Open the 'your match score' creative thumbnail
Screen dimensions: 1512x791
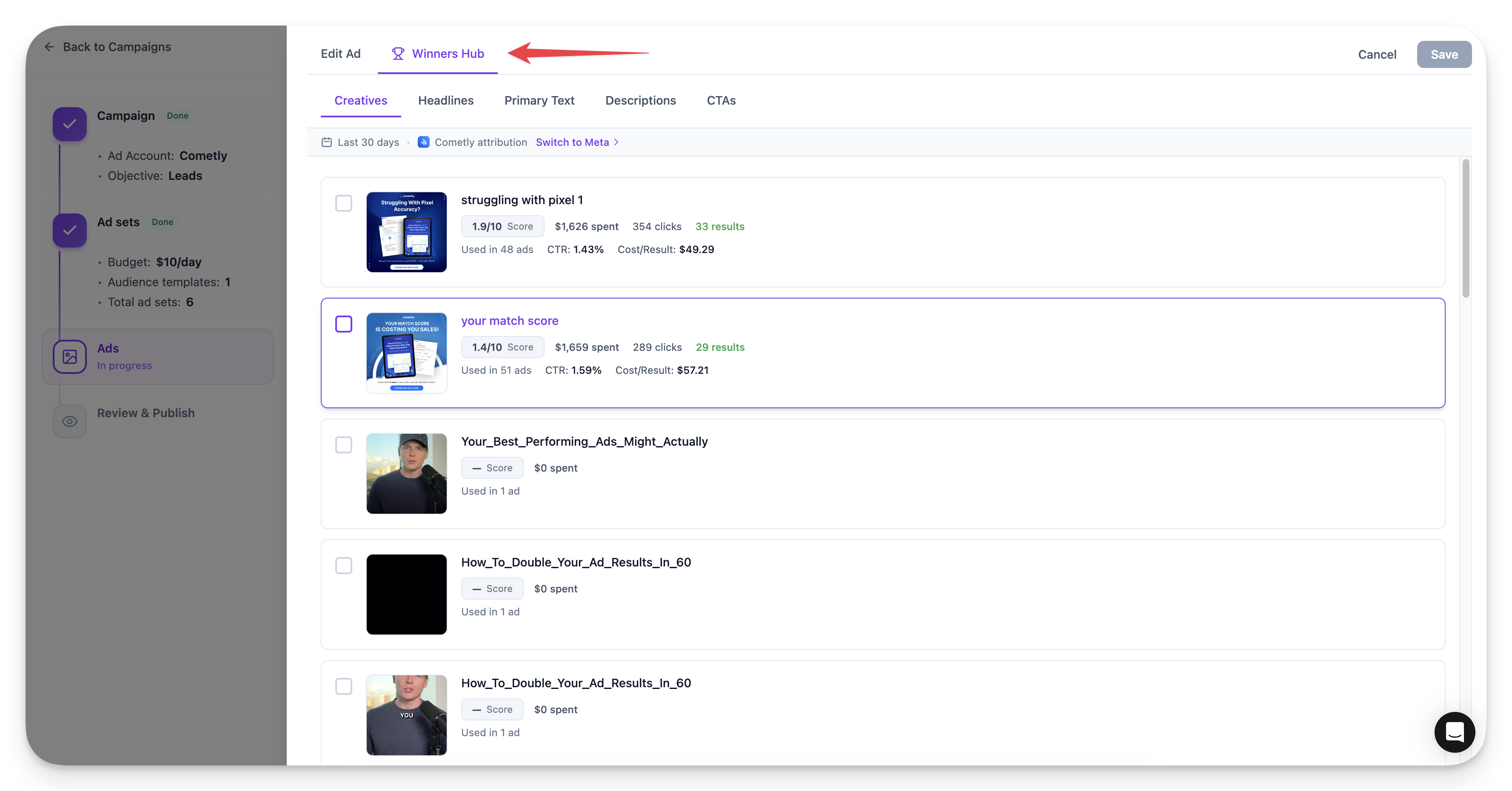(x=406, y=353)
